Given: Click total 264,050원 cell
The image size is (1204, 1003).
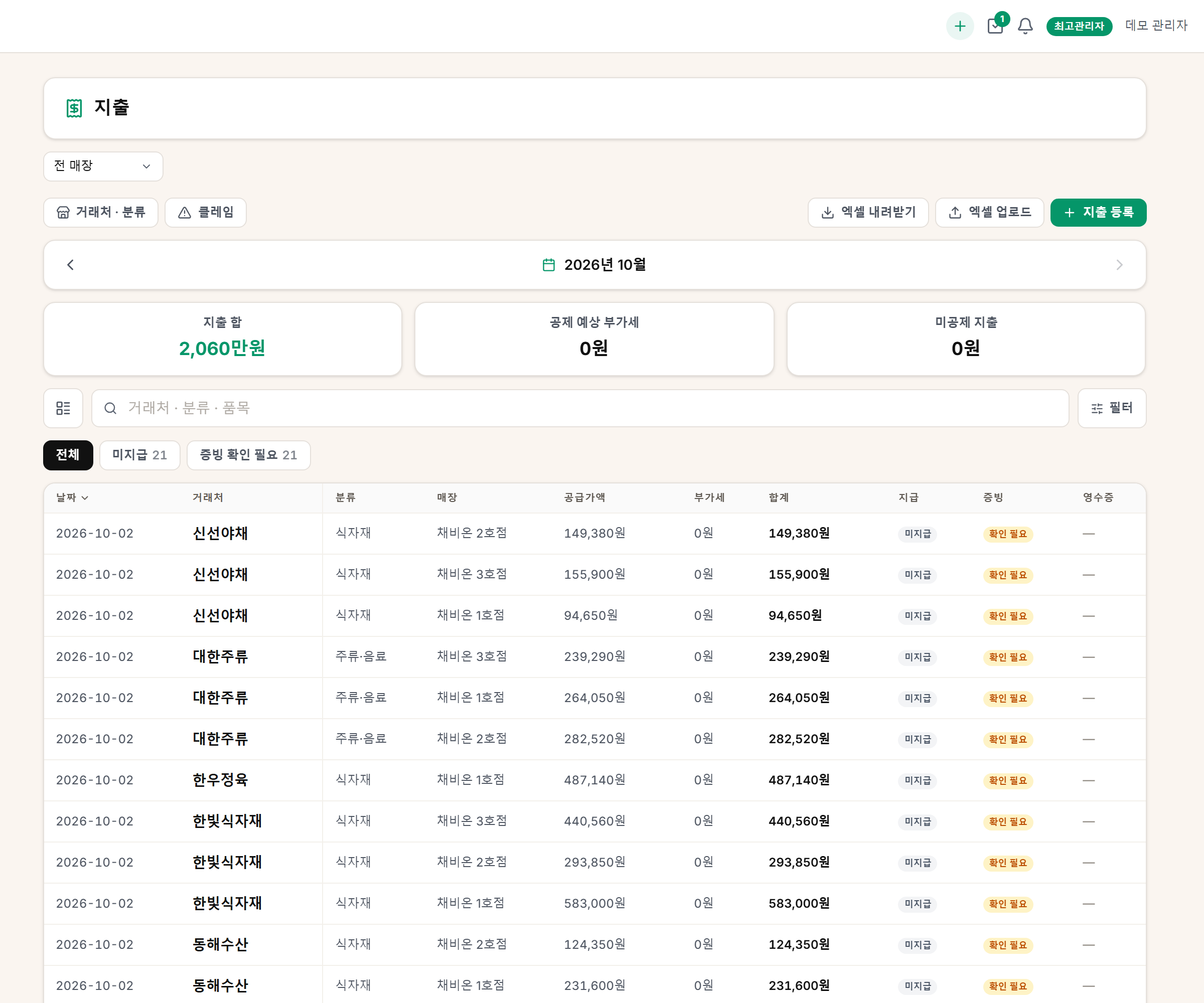Looking at the screenshot, I should [799, 698].
